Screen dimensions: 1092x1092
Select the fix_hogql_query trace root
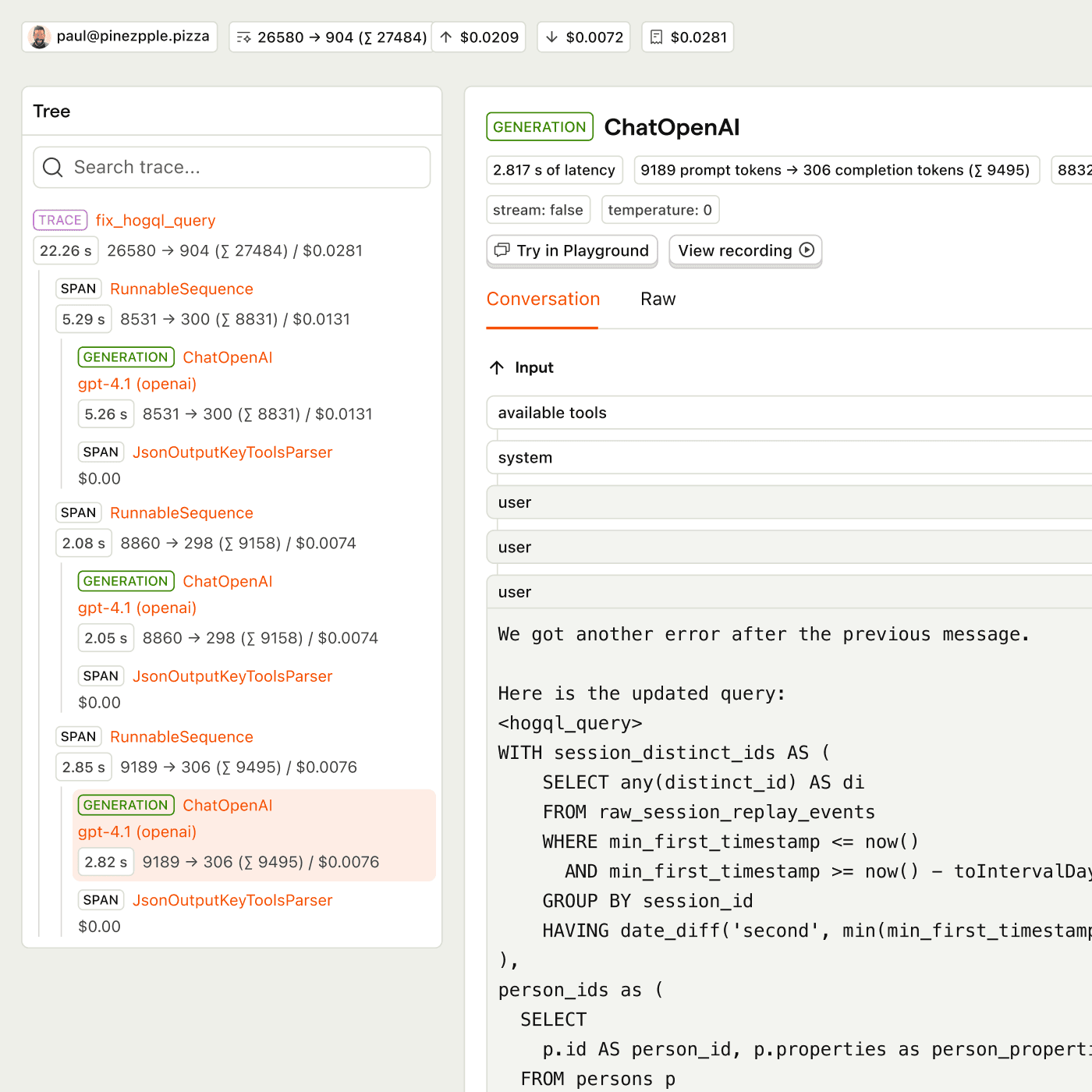coord(156,221)
